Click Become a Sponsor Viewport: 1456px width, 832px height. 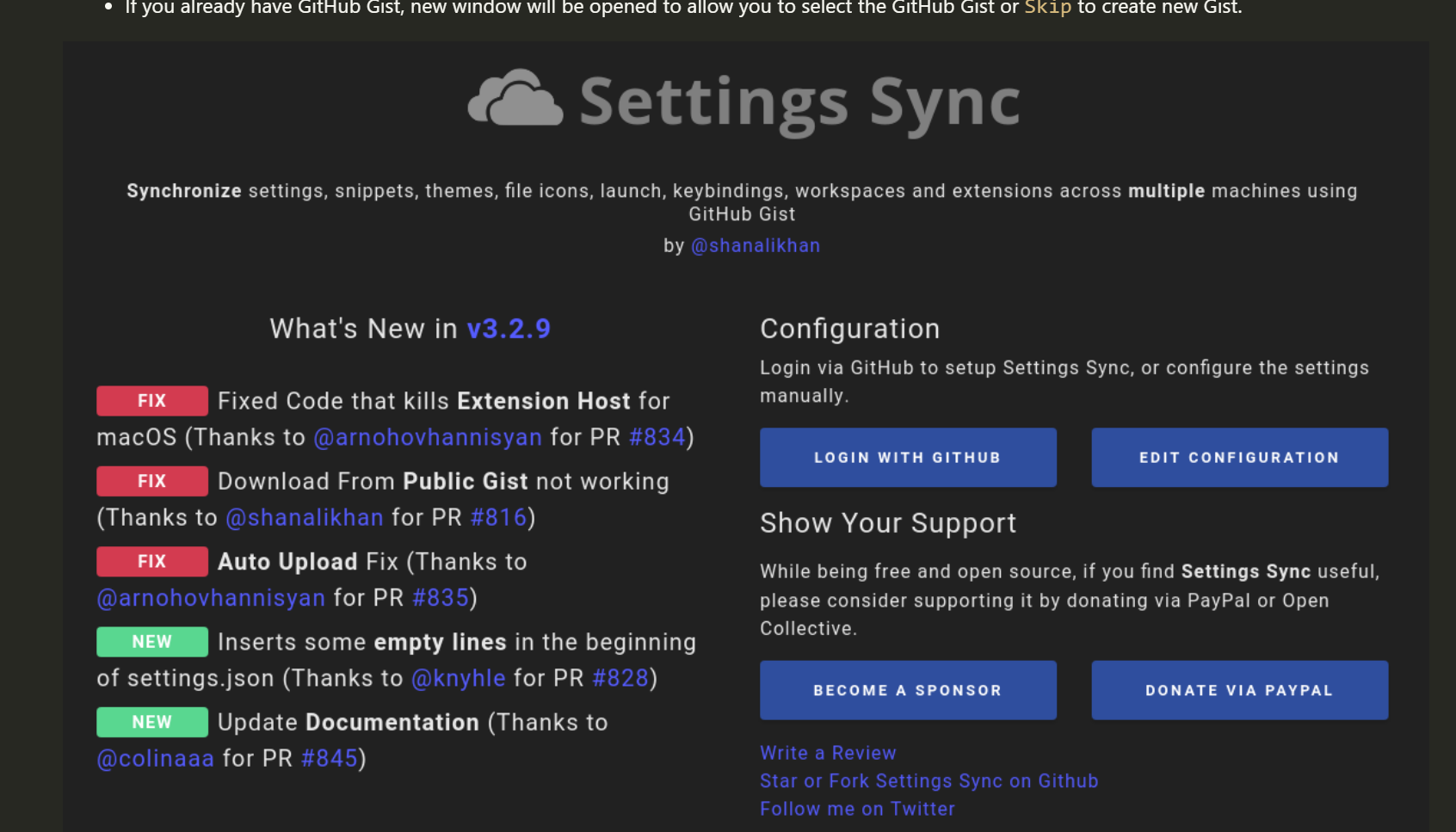[907, 689]
